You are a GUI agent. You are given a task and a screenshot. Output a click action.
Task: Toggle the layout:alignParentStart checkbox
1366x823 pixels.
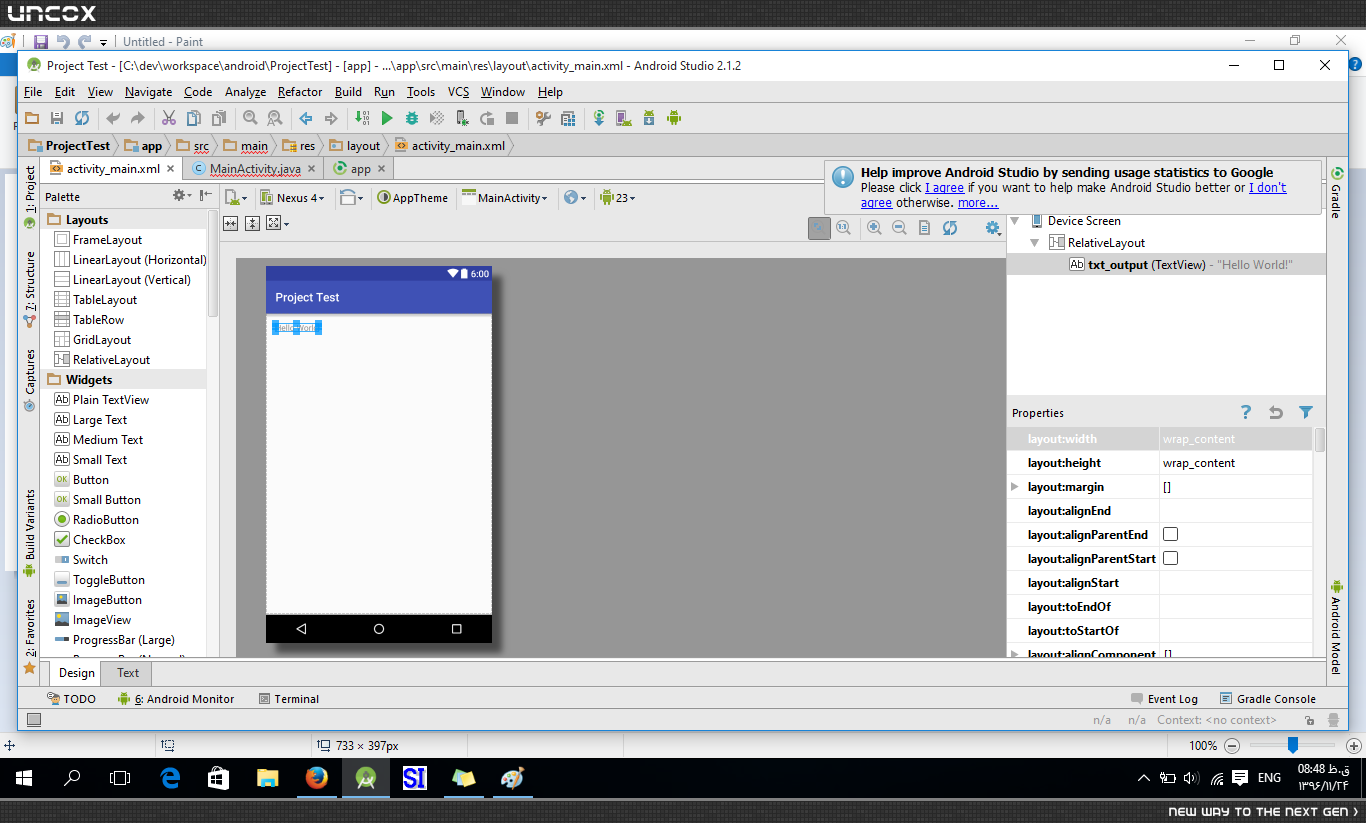(1170, 559)
